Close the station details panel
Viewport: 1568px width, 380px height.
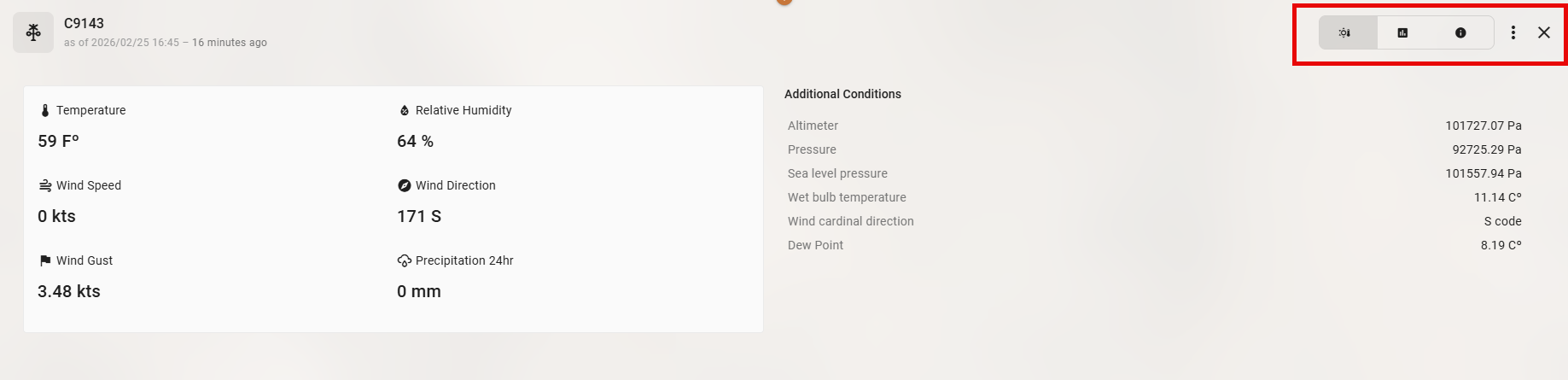coord(1544,32)
